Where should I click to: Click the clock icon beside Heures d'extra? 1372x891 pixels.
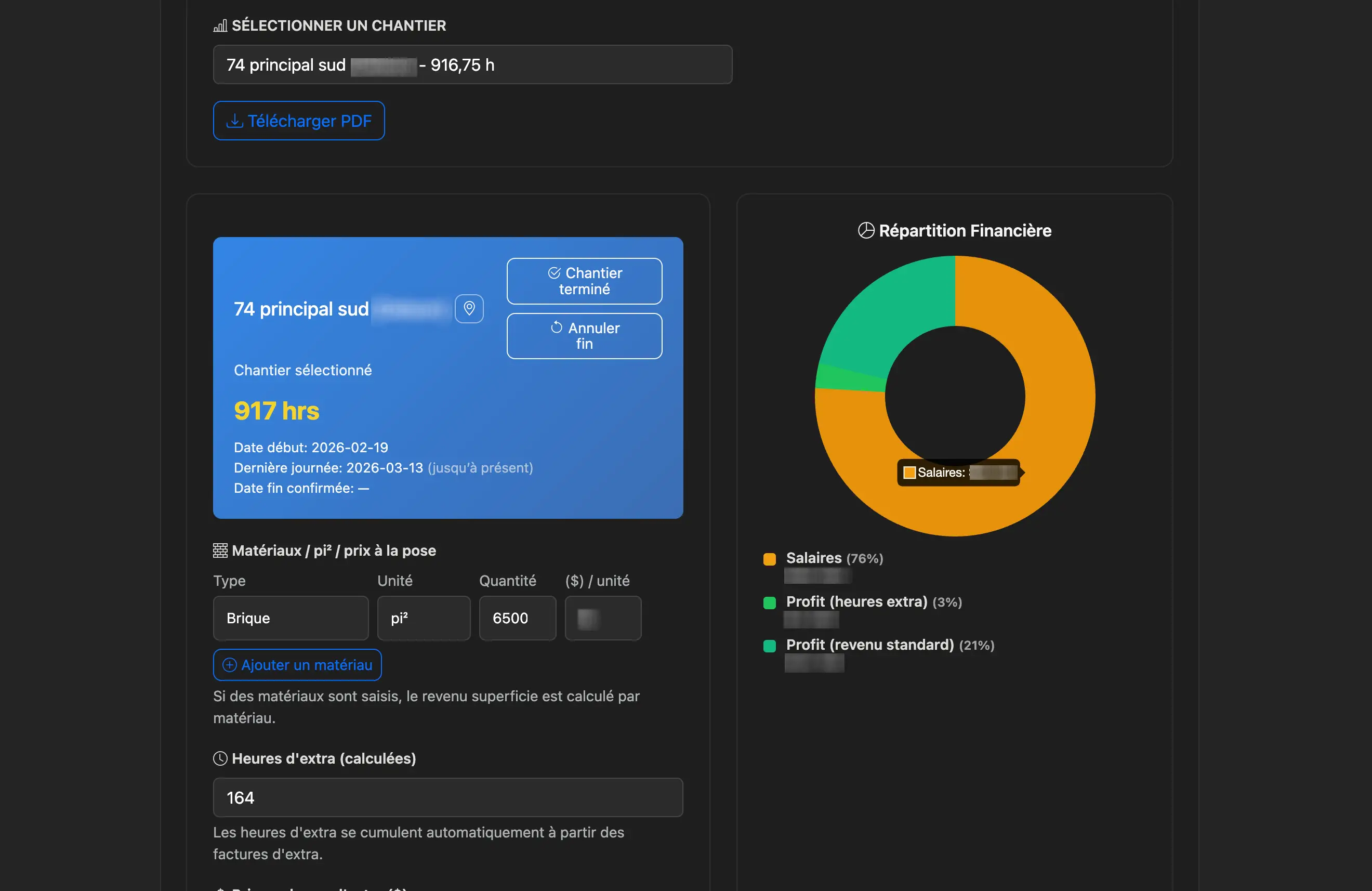point(220,758)
